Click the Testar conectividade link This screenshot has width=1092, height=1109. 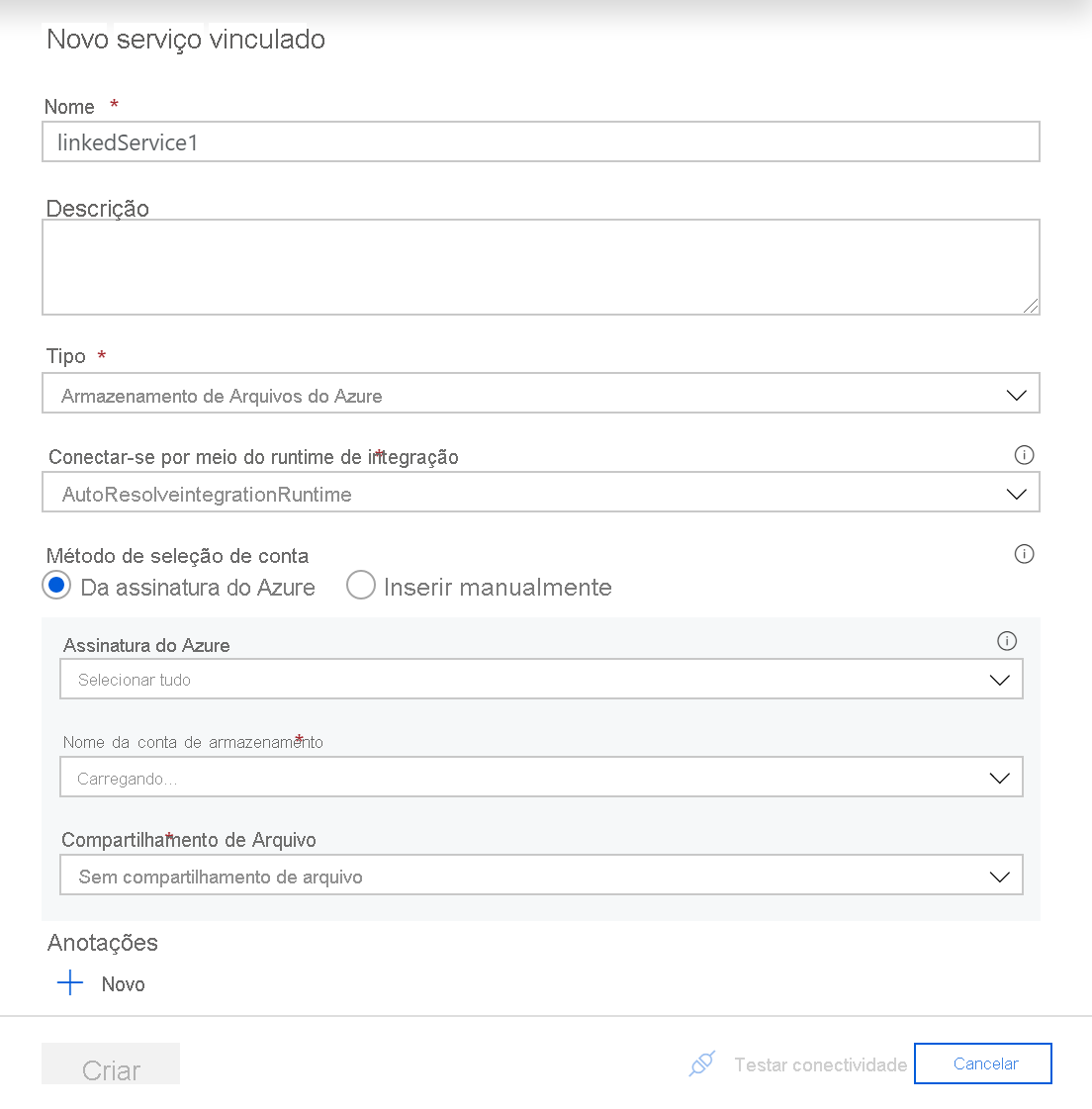[x=820, y=1064]
